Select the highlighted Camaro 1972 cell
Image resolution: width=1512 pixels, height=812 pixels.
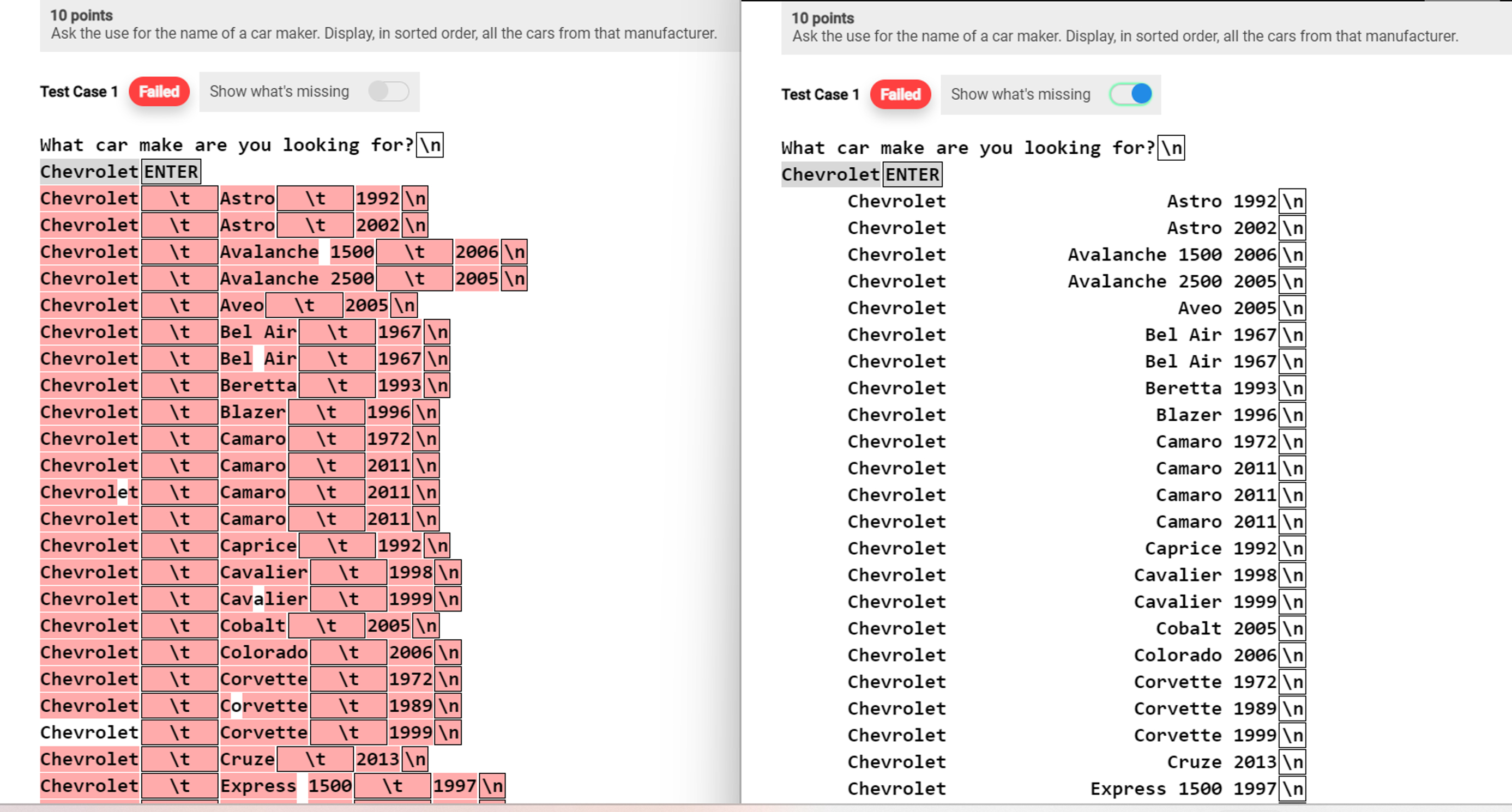[252, 438]
